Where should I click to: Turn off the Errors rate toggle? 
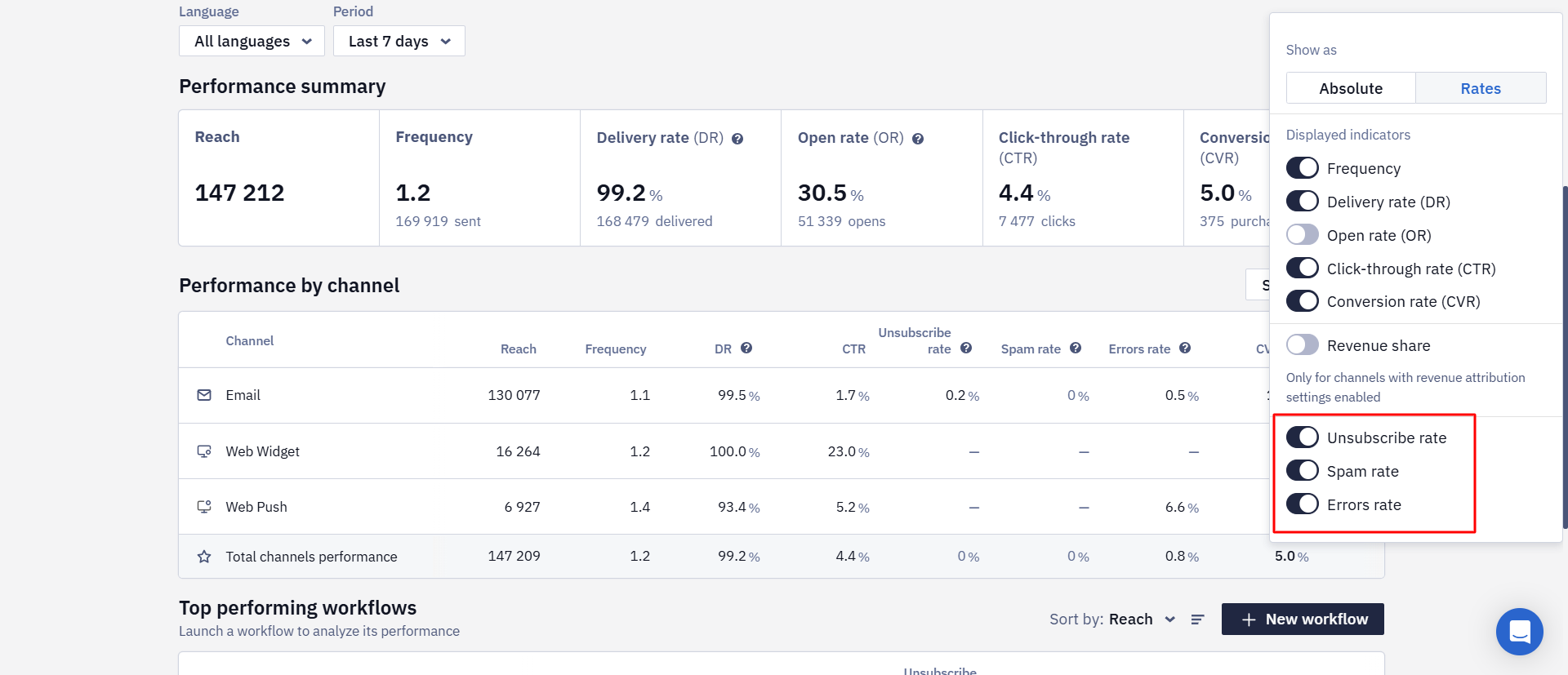coord(1303,504)
